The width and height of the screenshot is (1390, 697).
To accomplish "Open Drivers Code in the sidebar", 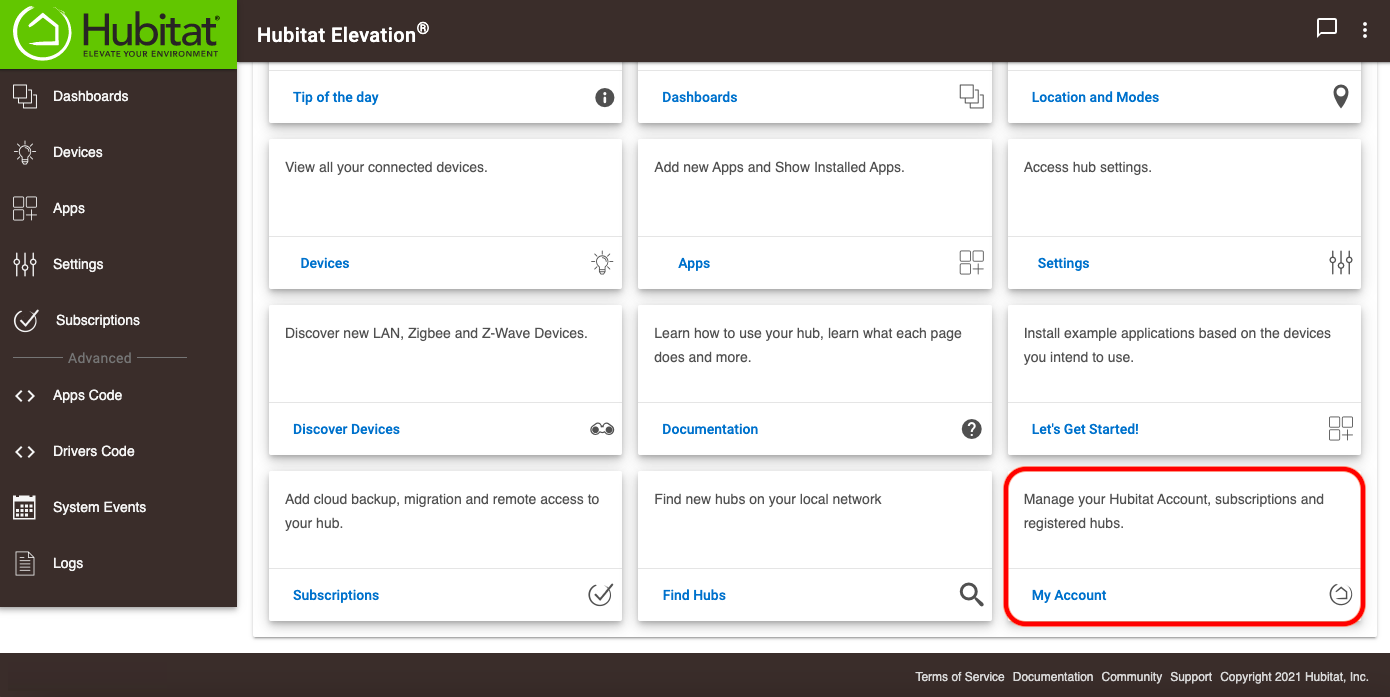I will pyautogui.click(x=94, y=451).
